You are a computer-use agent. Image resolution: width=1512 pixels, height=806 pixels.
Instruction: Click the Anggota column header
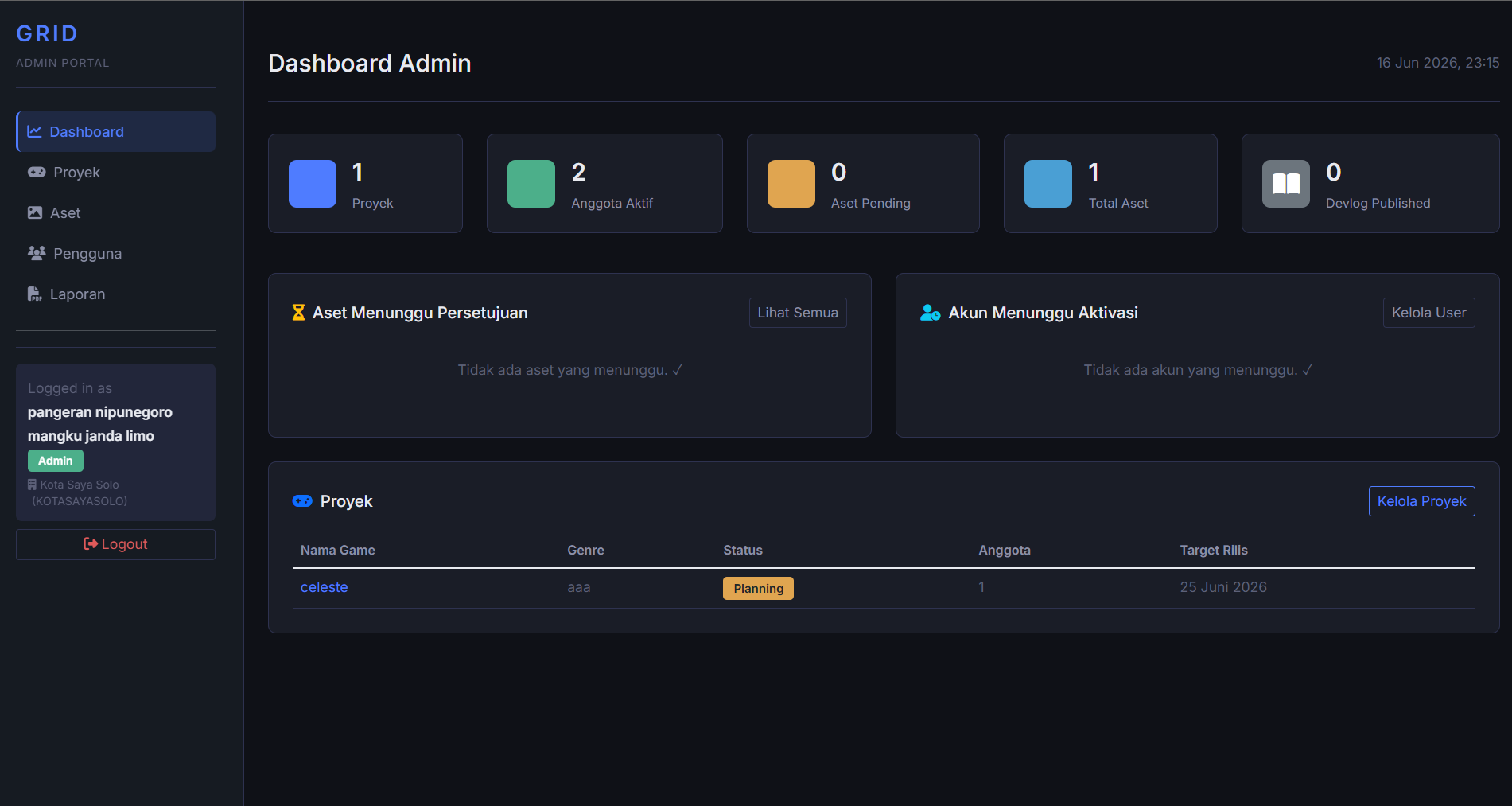[x=1005, y=550]
